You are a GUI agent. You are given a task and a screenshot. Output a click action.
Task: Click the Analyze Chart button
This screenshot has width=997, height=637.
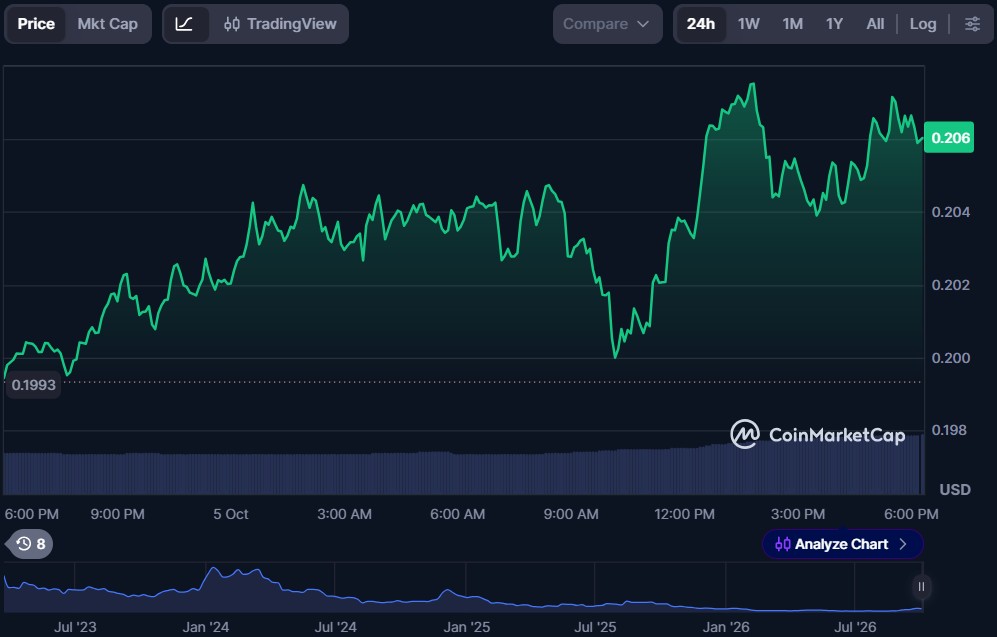[x=842, y=544]
